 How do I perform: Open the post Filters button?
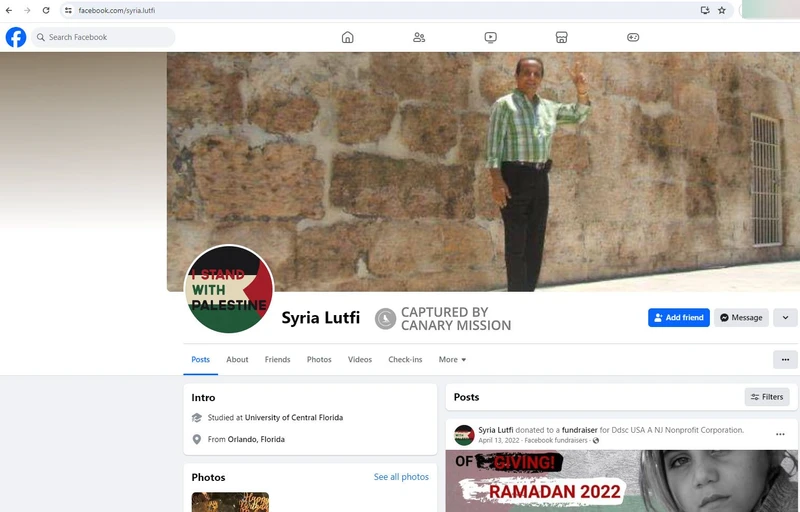click(x=767, y=397)
